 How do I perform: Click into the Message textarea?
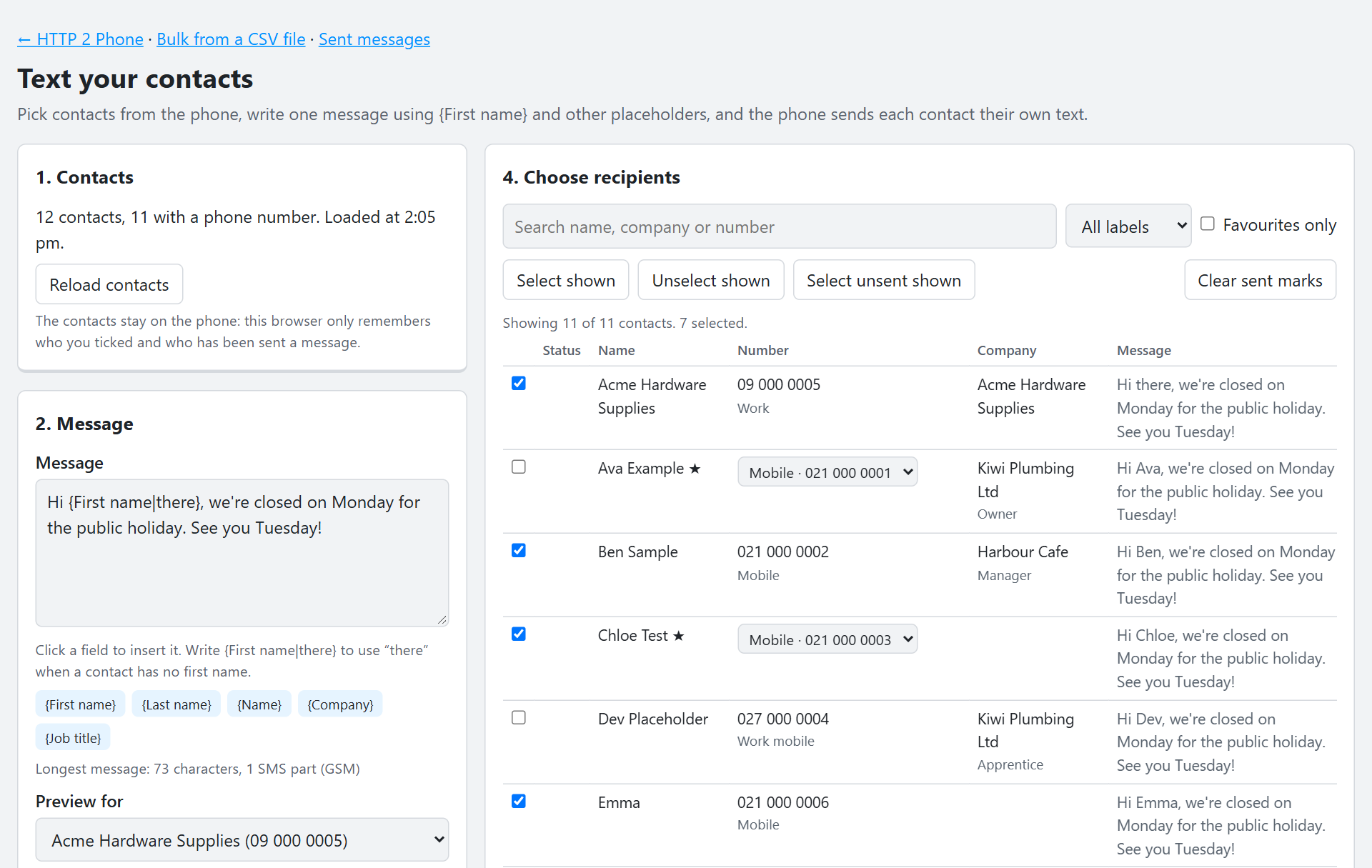pyautogui.click(x=242, y=553)
